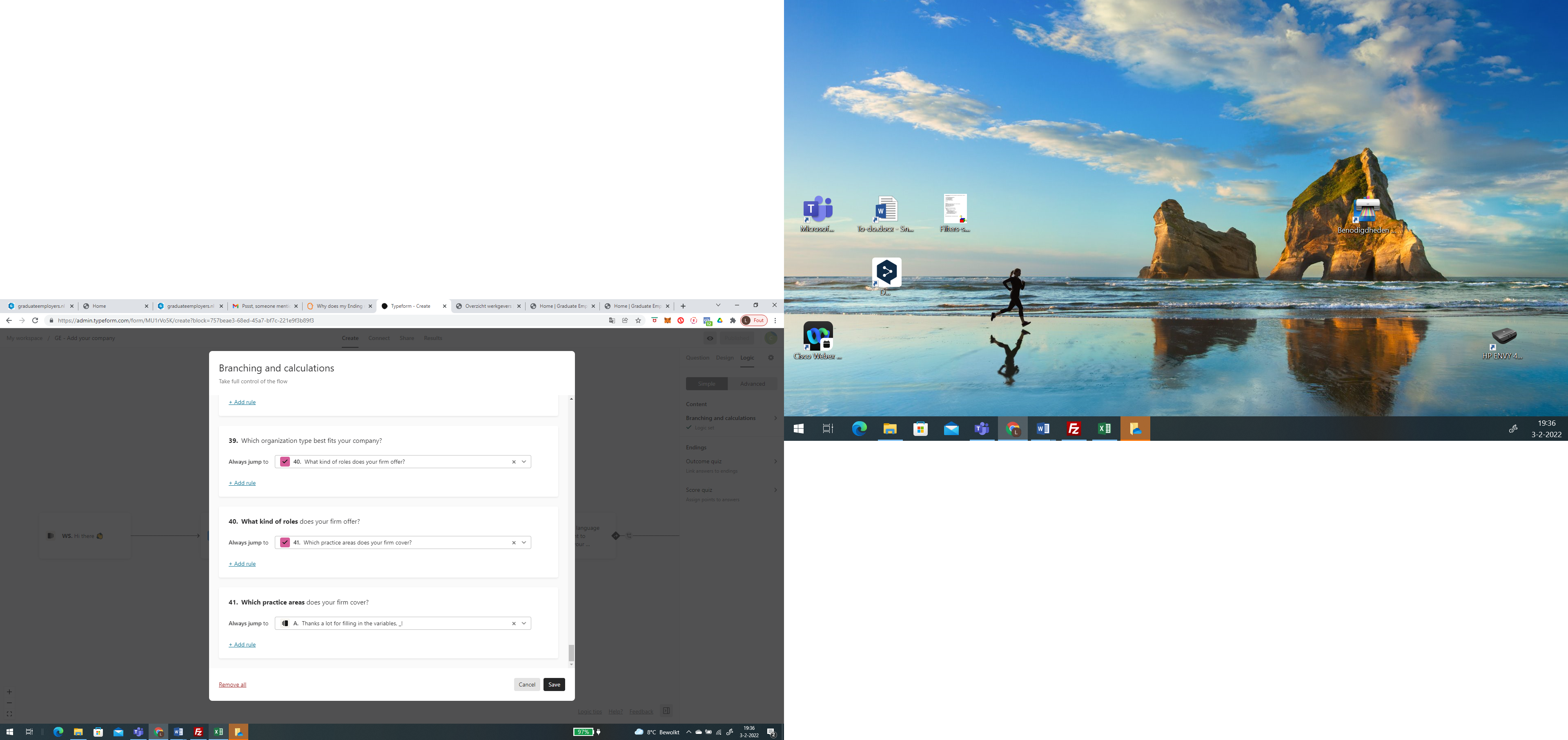
Task: Open HP ENVY printer desktop shortcut
Action: click(x=1503, y=342)
